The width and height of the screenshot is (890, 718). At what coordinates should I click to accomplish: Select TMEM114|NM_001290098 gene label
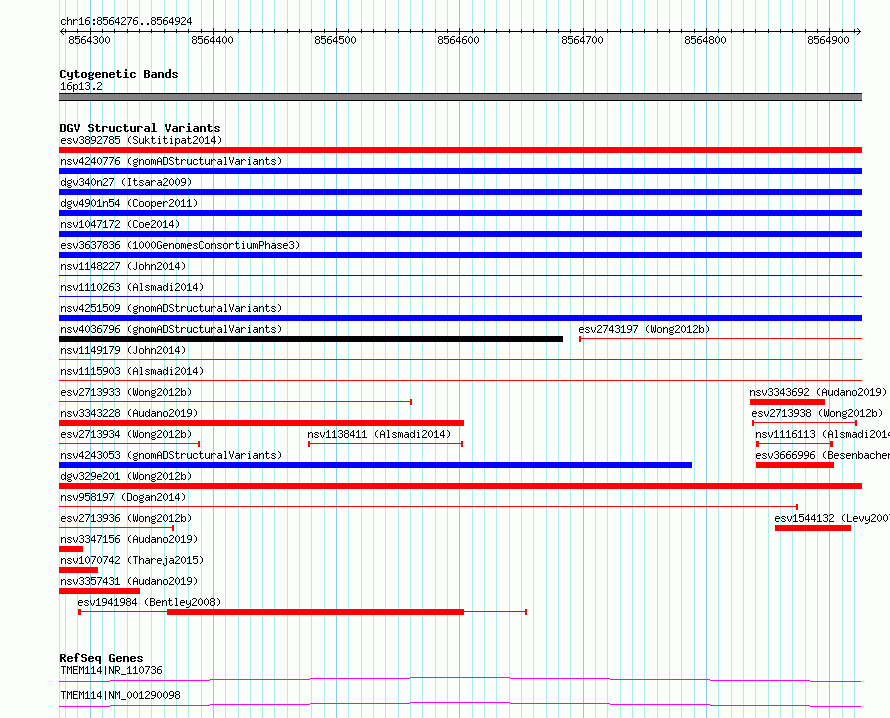[x=120, y=695]
